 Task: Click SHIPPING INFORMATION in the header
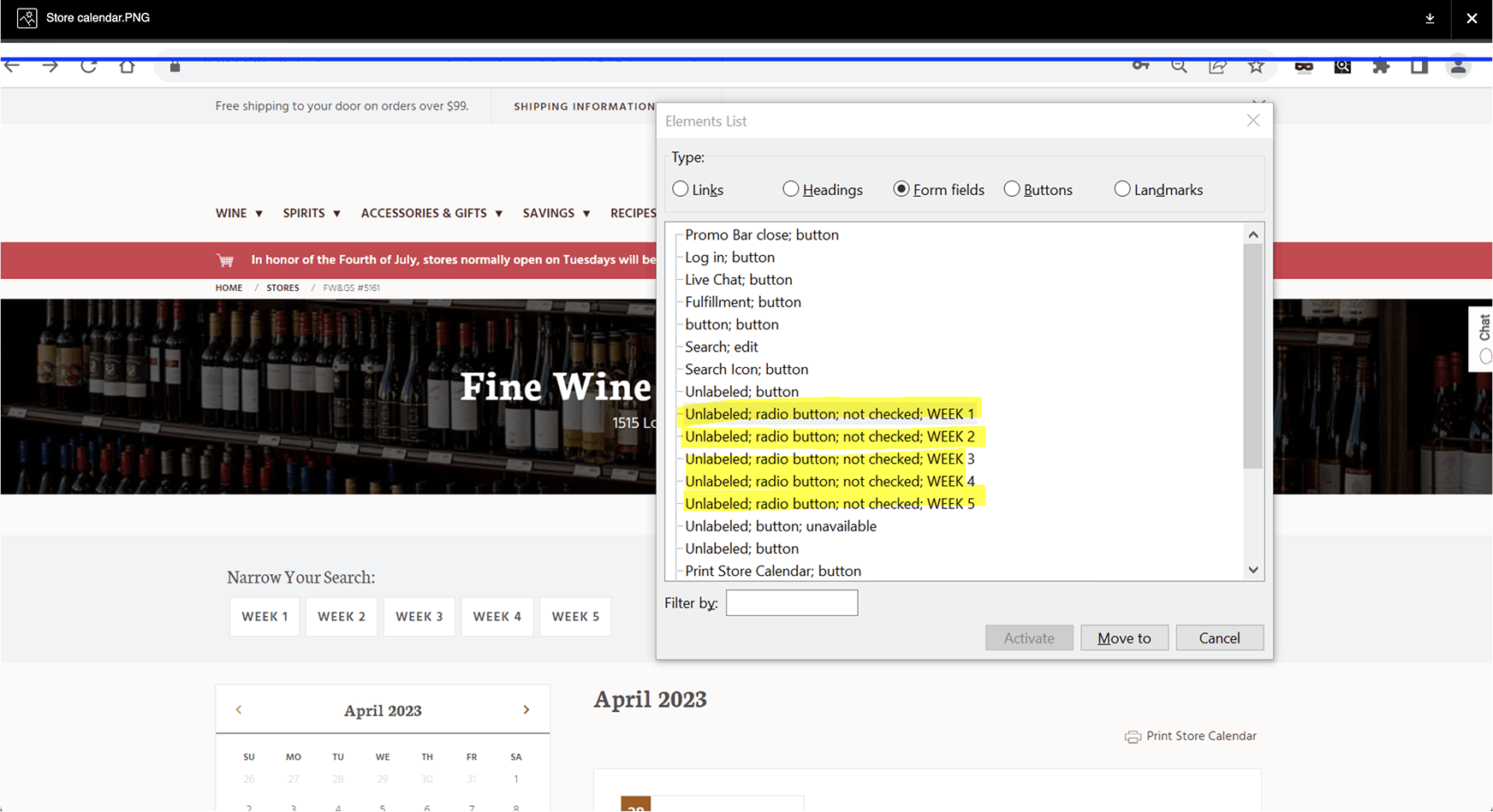pos(584,106)
